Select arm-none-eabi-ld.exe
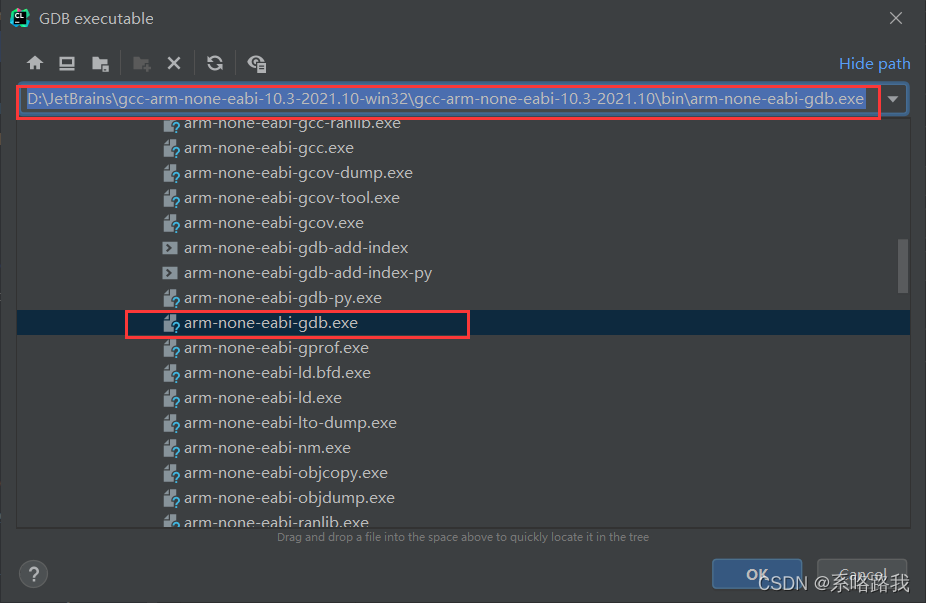Viewport: 926px width, 603px height. point(263,398)
